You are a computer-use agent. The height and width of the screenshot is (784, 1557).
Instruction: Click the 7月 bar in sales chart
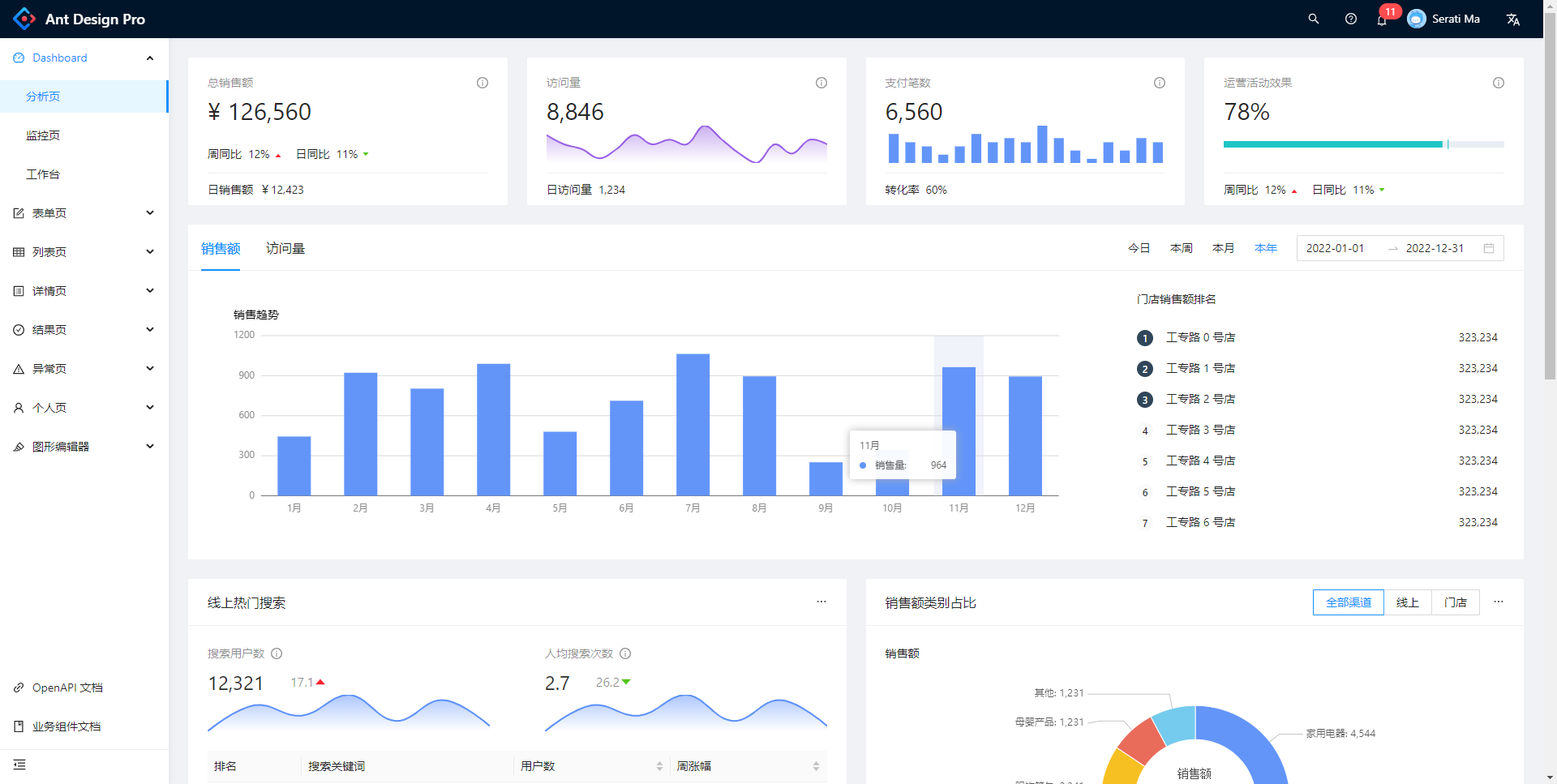tap(693, 425)
